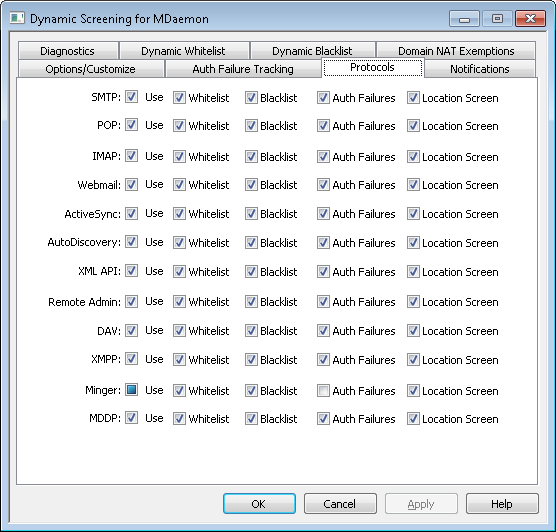556x532 pixels.
Task: Toggle AutoDiscovery Use checkbox
Action: 132,242
